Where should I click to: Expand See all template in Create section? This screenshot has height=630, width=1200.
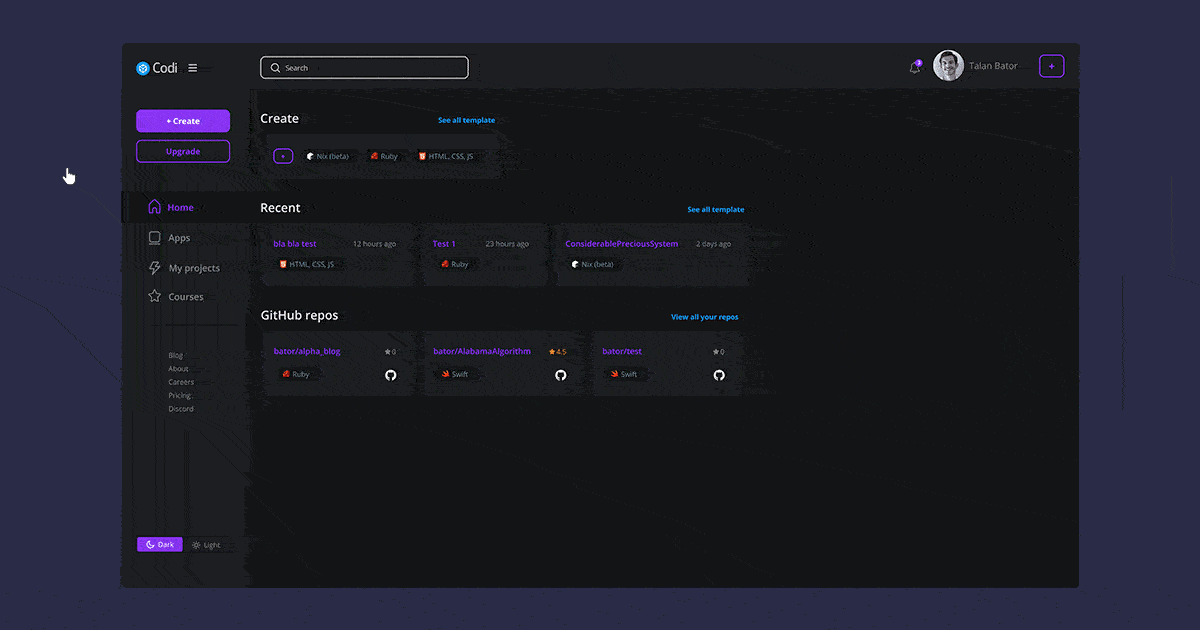pos(466,120)
